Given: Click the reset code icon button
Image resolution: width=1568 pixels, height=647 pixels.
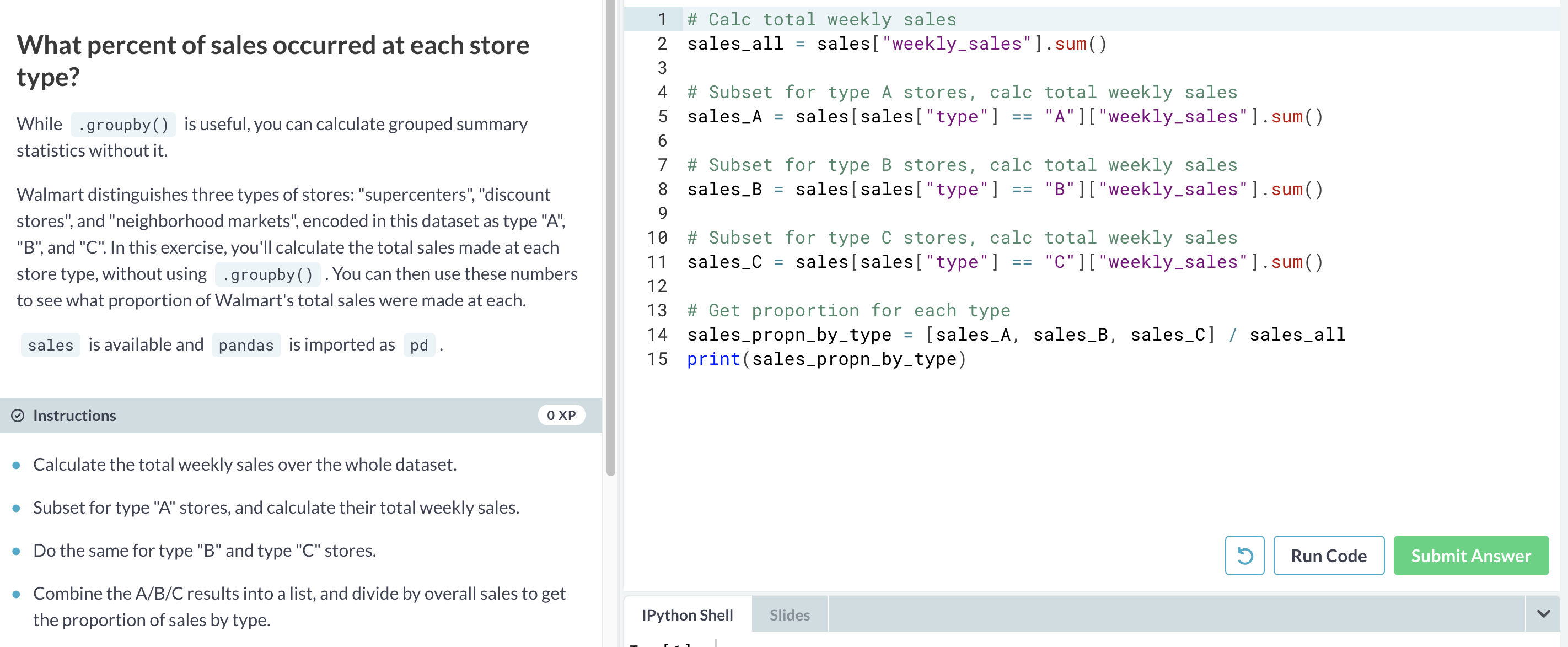Looking at the screenshot, I should 1244,555.
